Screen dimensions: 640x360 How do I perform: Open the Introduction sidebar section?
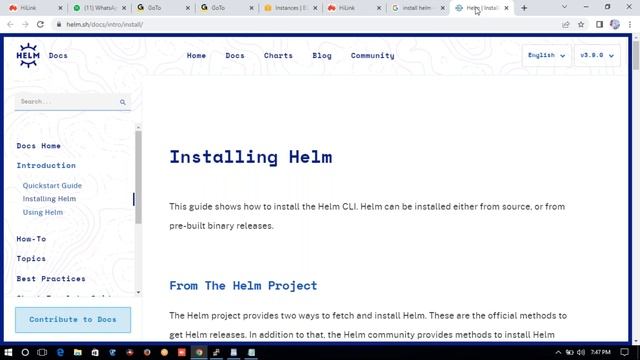coord(46,165)
